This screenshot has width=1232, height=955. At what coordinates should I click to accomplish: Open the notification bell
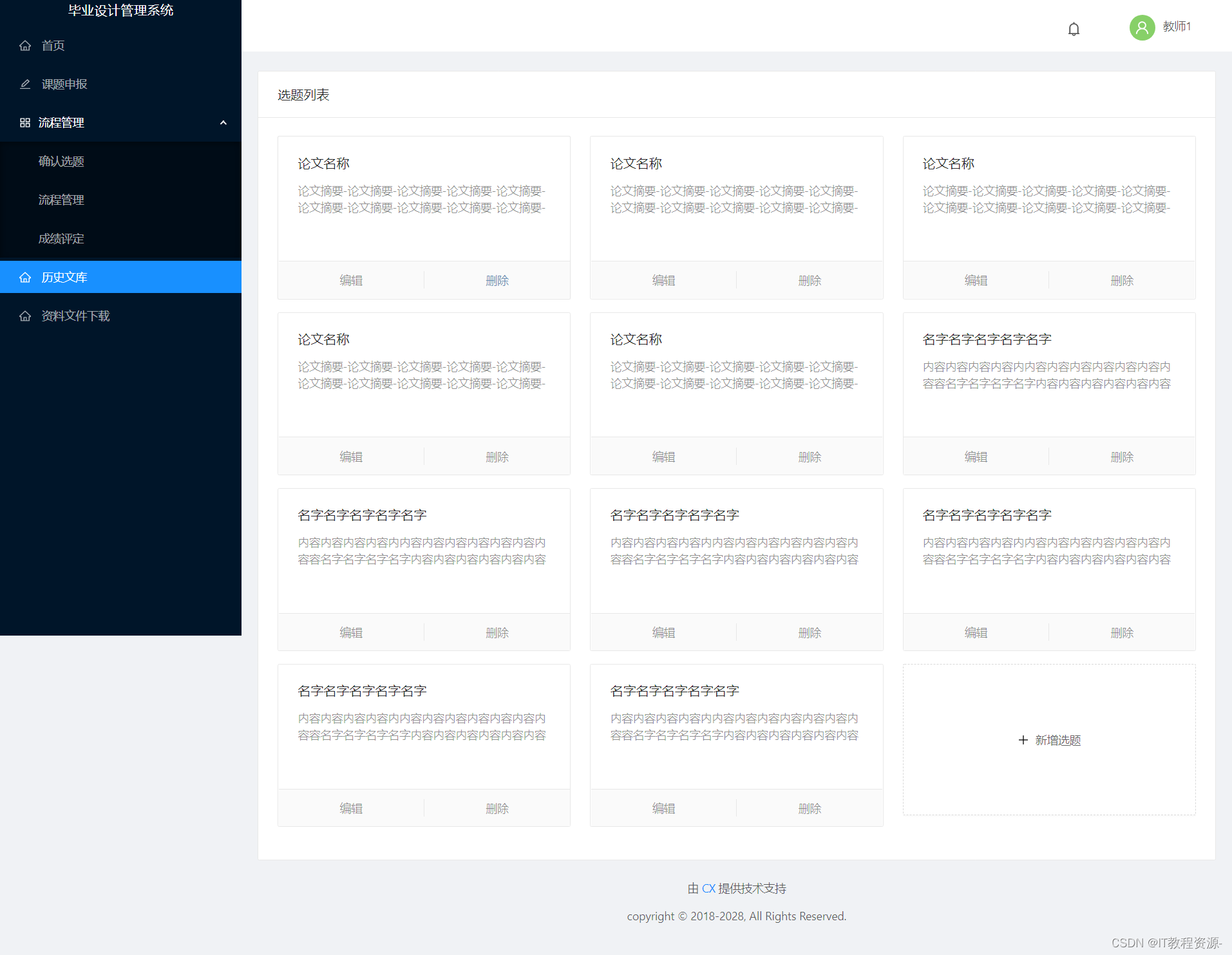click(1073, 28)
